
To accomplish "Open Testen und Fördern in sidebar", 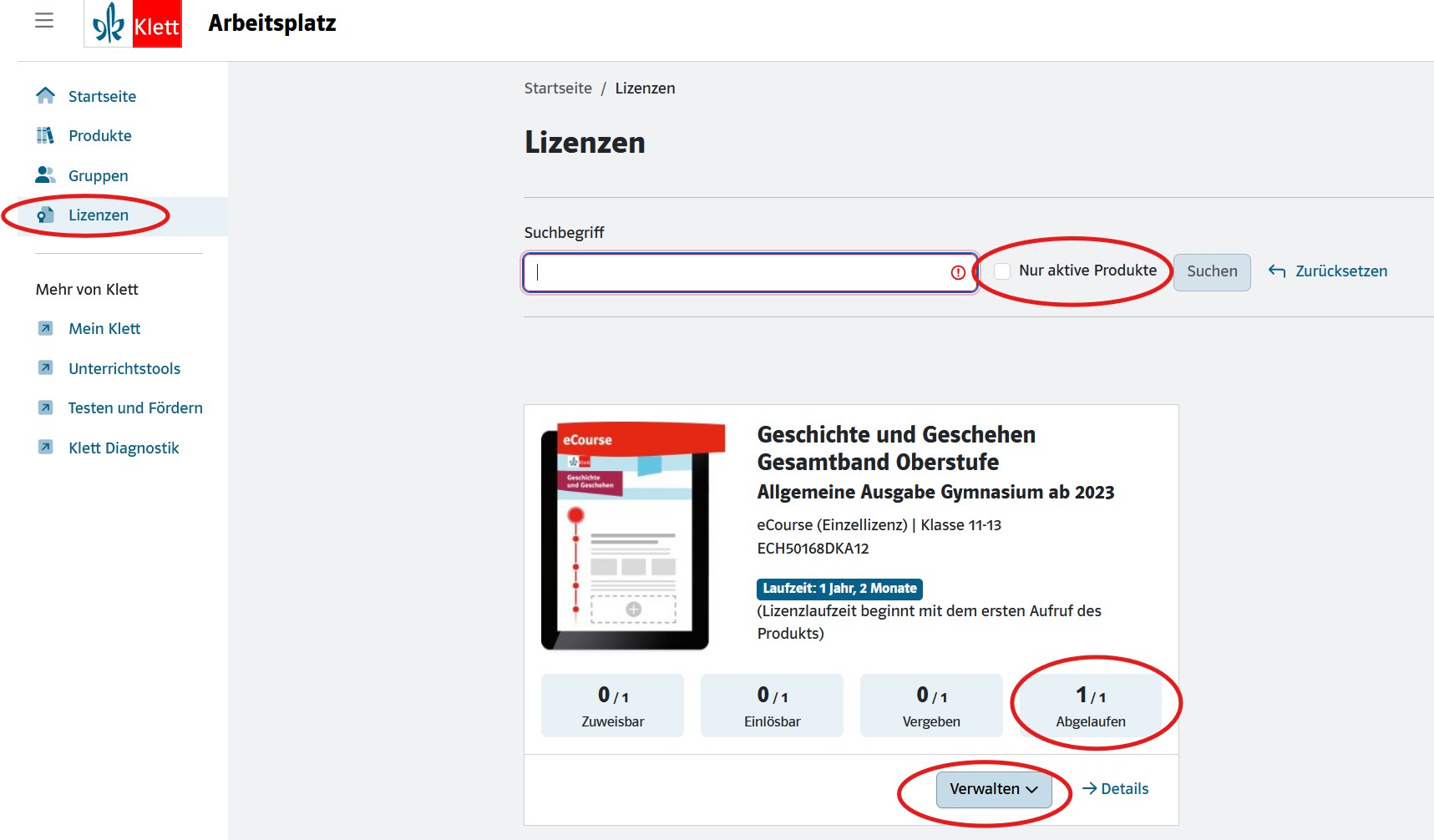I will point(135,407).
